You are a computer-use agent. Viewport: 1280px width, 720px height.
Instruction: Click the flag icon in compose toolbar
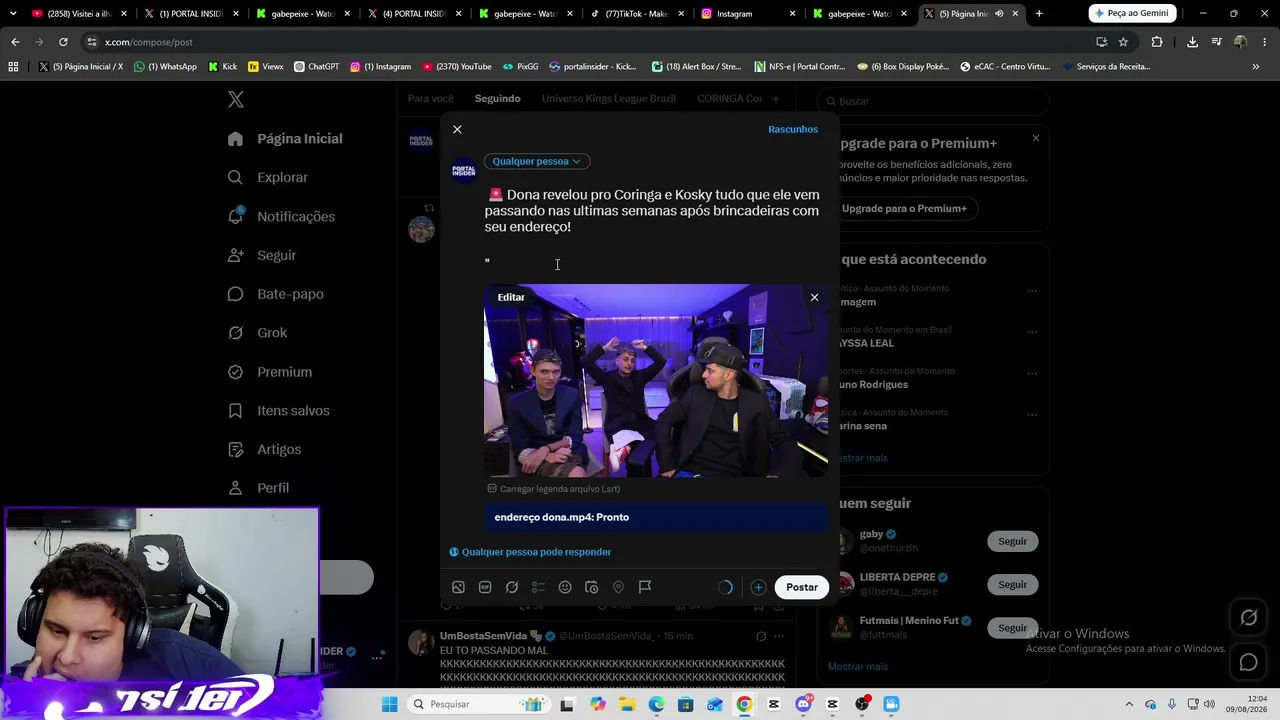(x=645, y=587)
